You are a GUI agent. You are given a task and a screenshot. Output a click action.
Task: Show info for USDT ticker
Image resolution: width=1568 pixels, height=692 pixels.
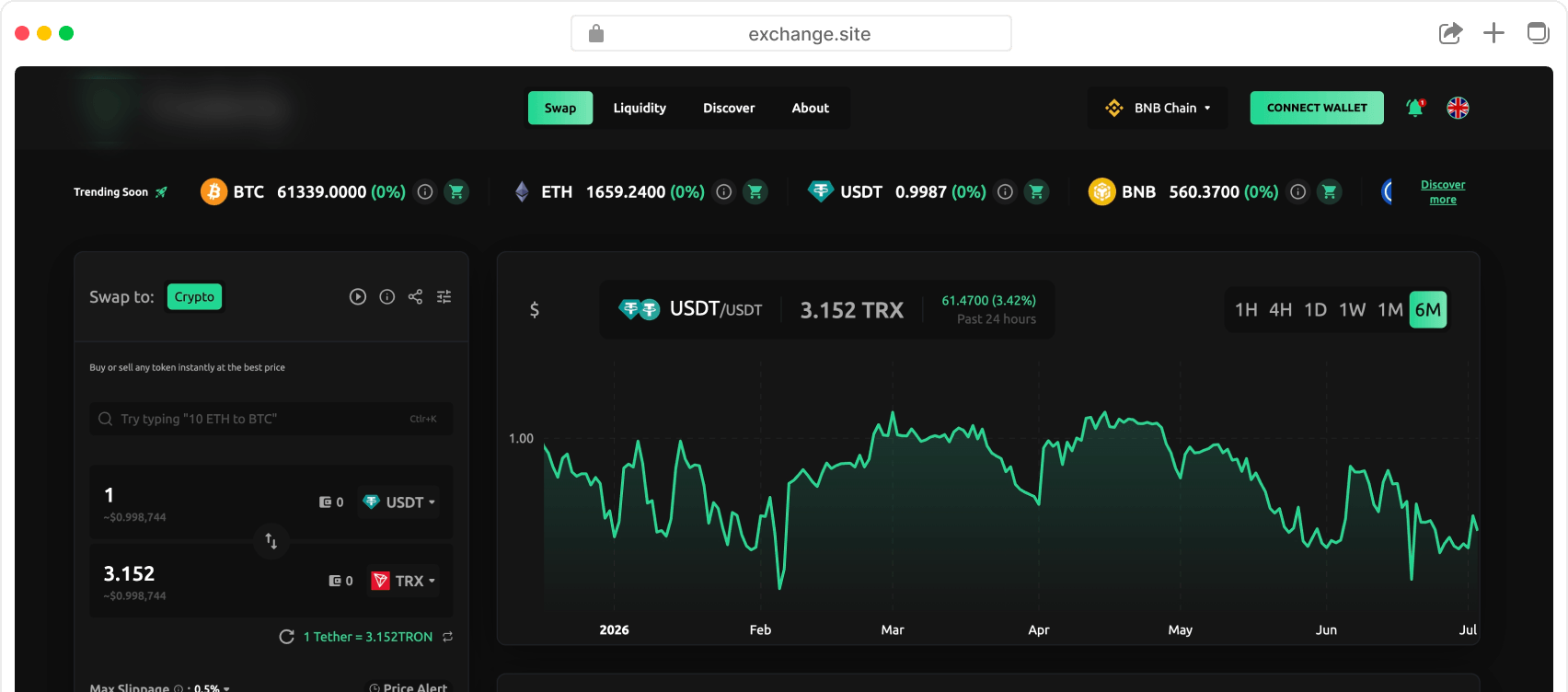[1006, 191]
